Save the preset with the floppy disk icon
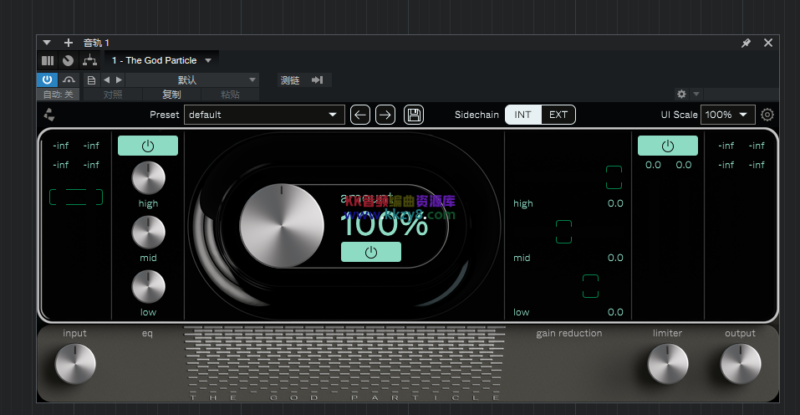The height and width of the screenshot is (415, 800). 414,115
